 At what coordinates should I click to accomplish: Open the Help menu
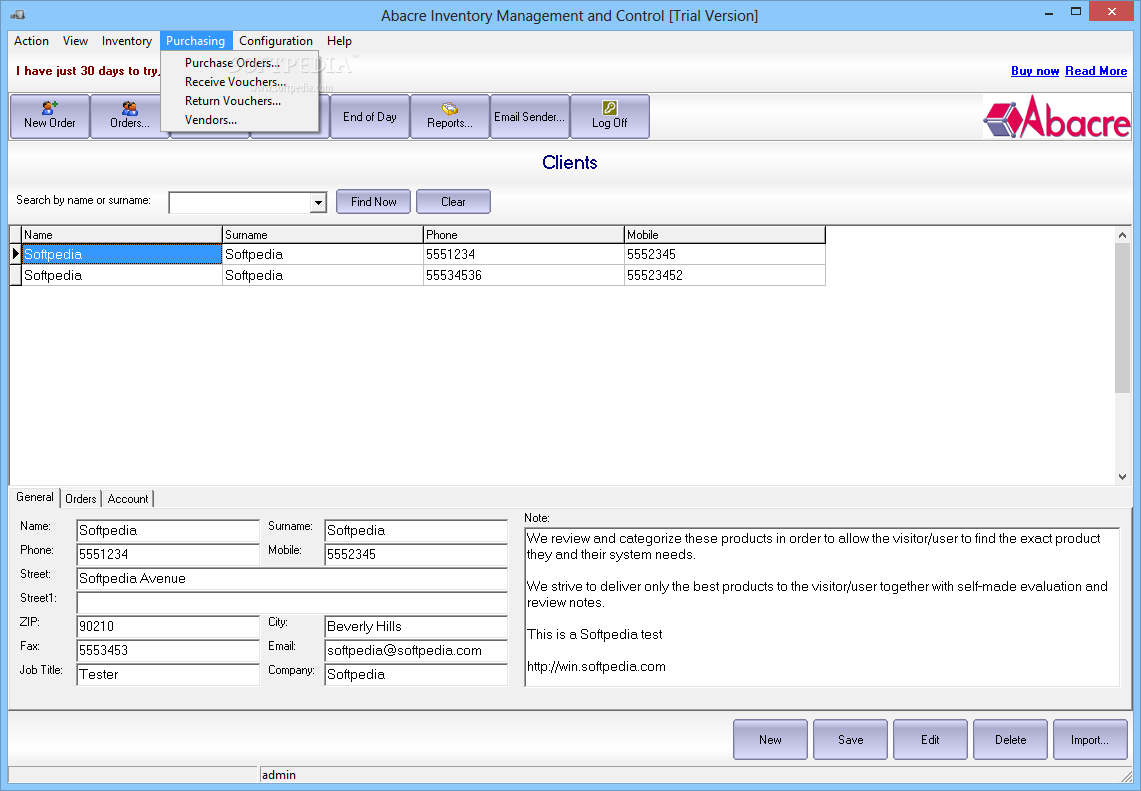(339, 41)
